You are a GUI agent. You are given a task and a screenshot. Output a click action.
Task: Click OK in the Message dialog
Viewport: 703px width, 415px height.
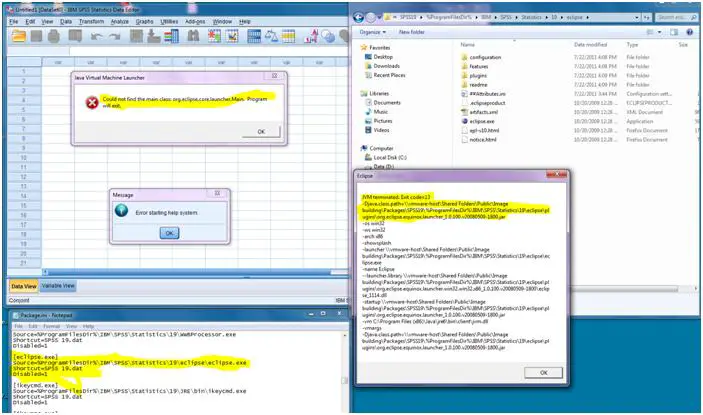169,233
